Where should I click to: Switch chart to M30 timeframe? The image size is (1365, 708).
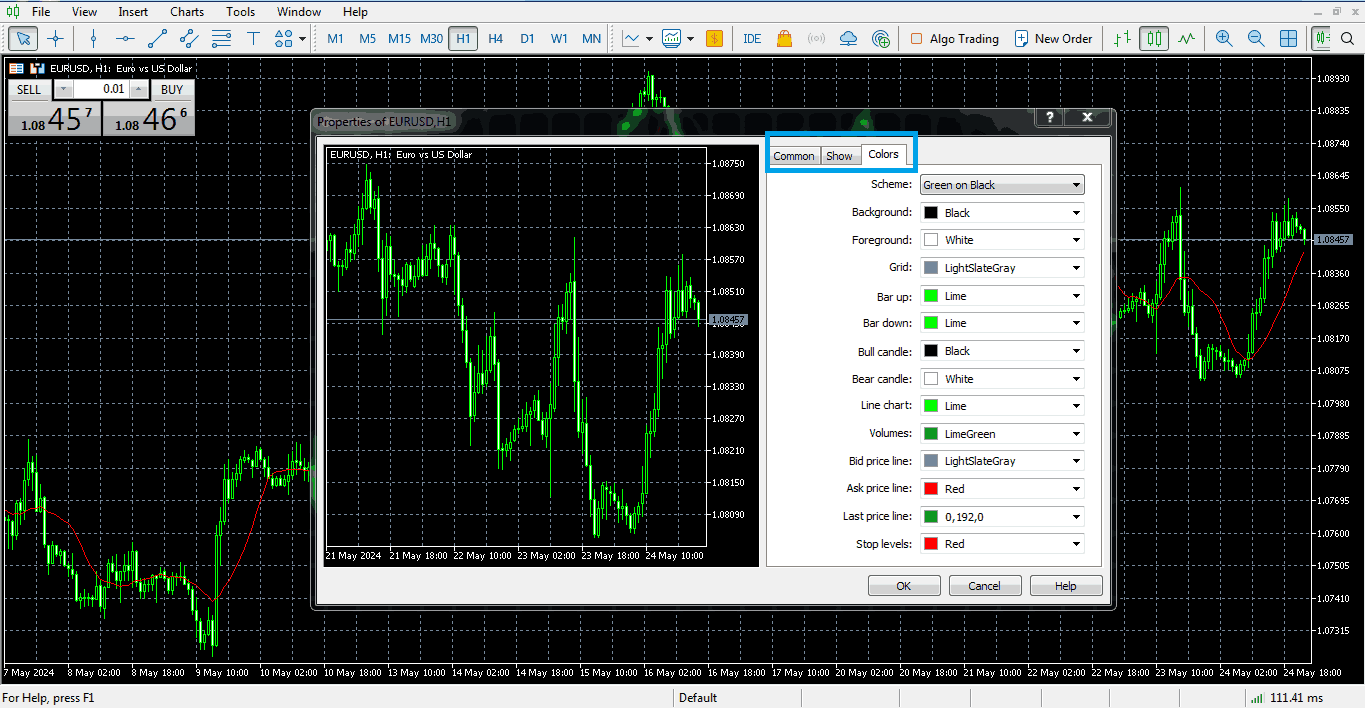click(x=431, y=39)
